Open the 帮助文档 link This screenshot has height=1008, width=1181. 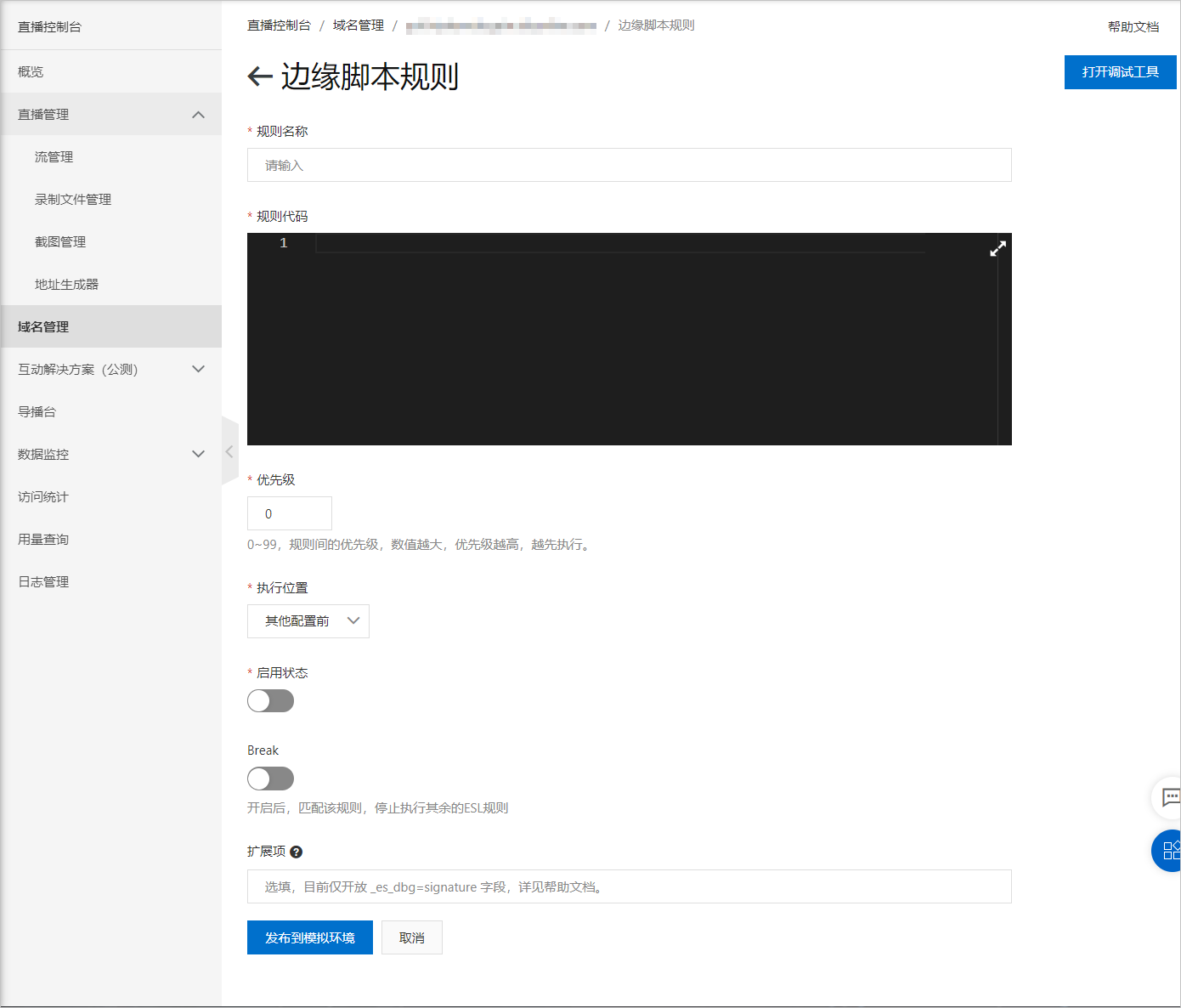point(1133,26)
